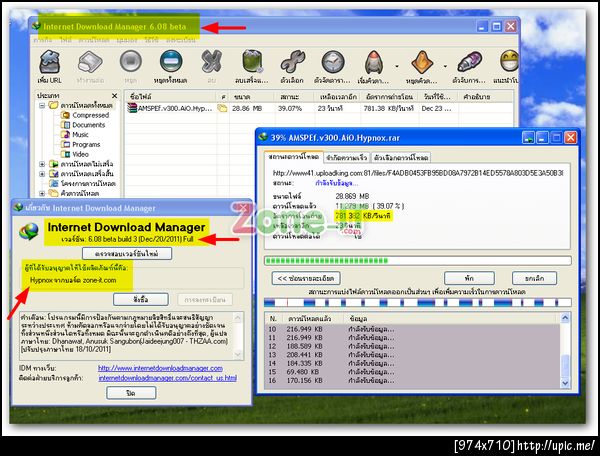Open the Grabber tool icon
Screen dimensions: 600x456
pos(469,62)
